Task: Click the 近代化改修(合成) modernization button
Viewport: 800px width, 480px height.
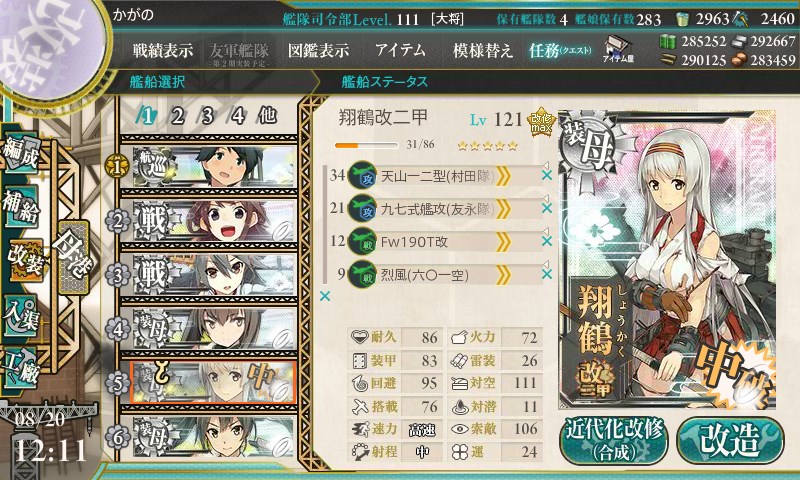Action: pos(614,440)
